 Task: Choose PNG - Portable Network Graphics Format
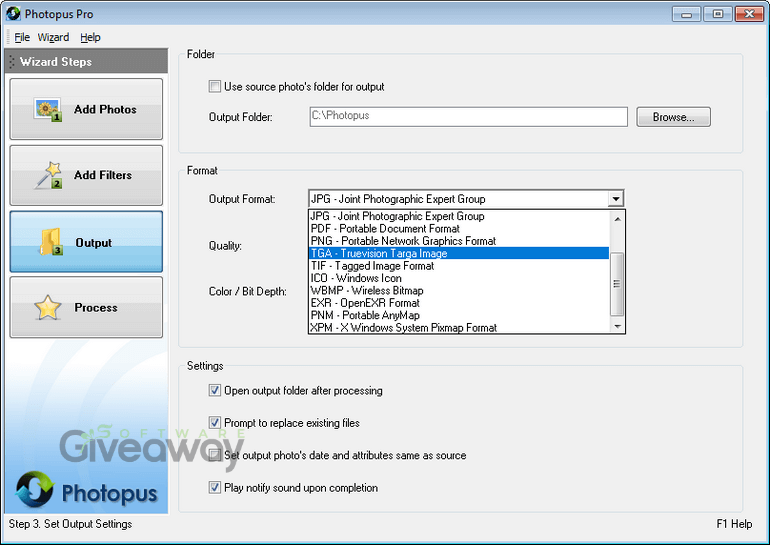click(x=459, y=241)
